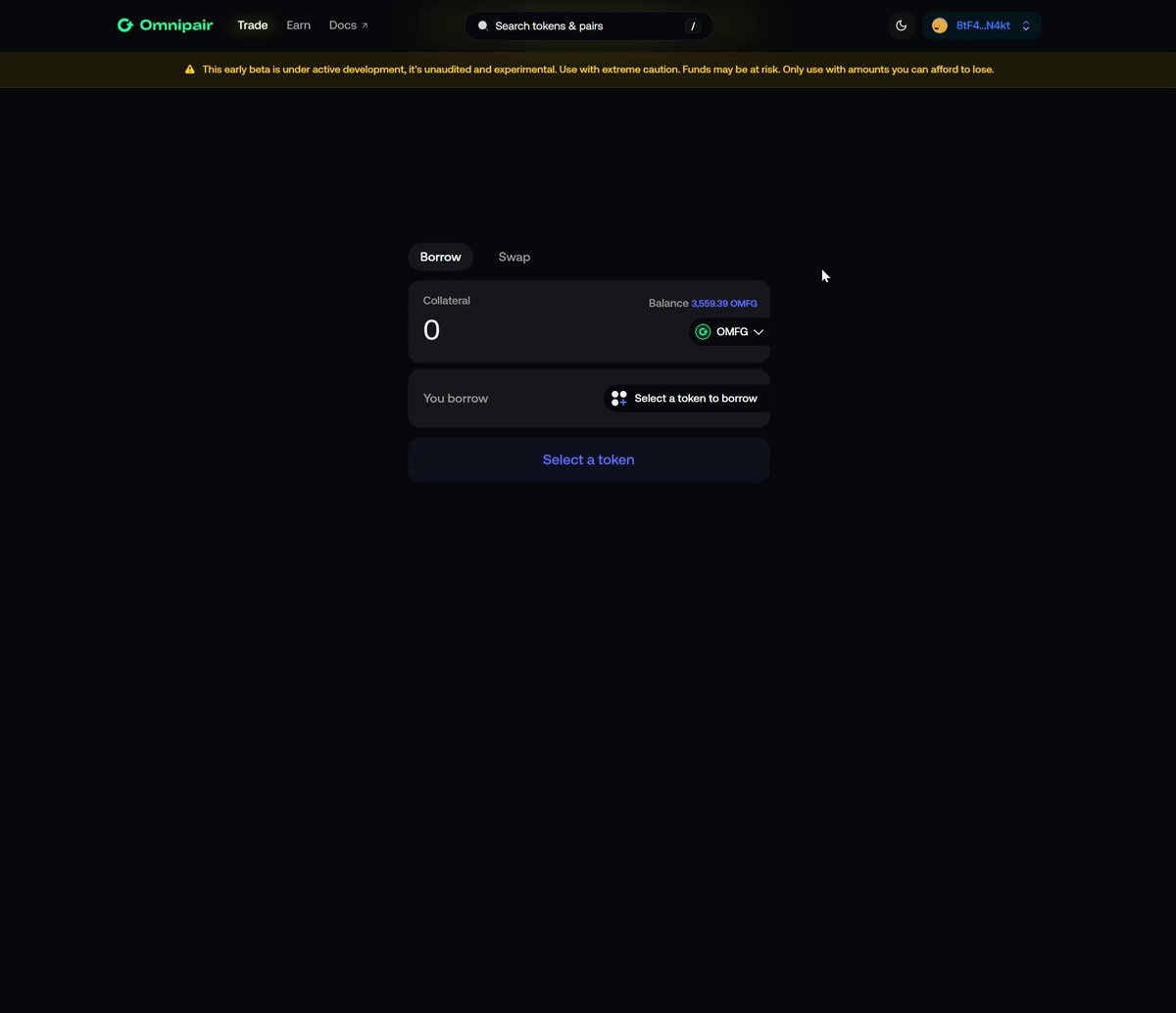The height and width of the screenshot is (1013, 1176).
Task: Click the Select a token button
Action: pos(589,459)
